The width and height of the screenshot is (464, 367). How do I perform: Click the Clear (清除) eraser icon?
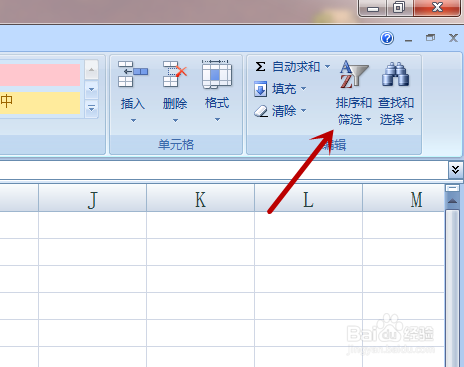(x=261, y=111)
